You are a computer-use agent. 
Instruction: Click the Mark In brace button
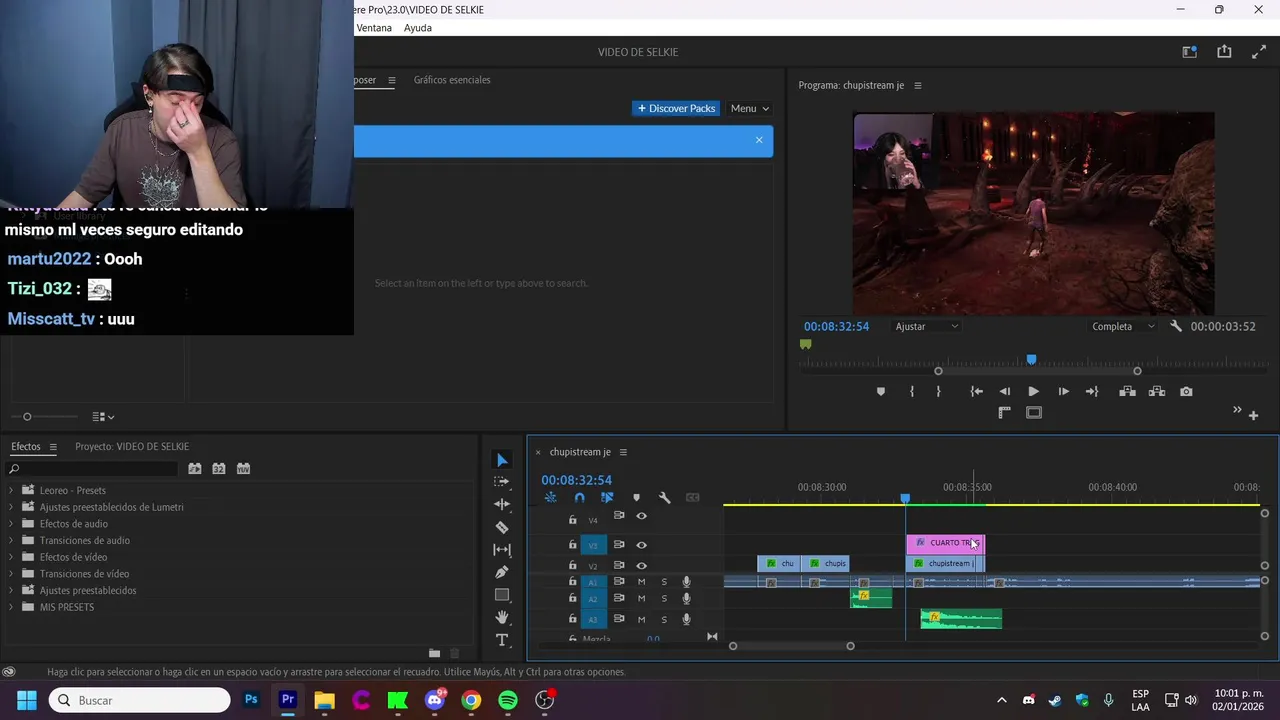[x=912, y=392]
